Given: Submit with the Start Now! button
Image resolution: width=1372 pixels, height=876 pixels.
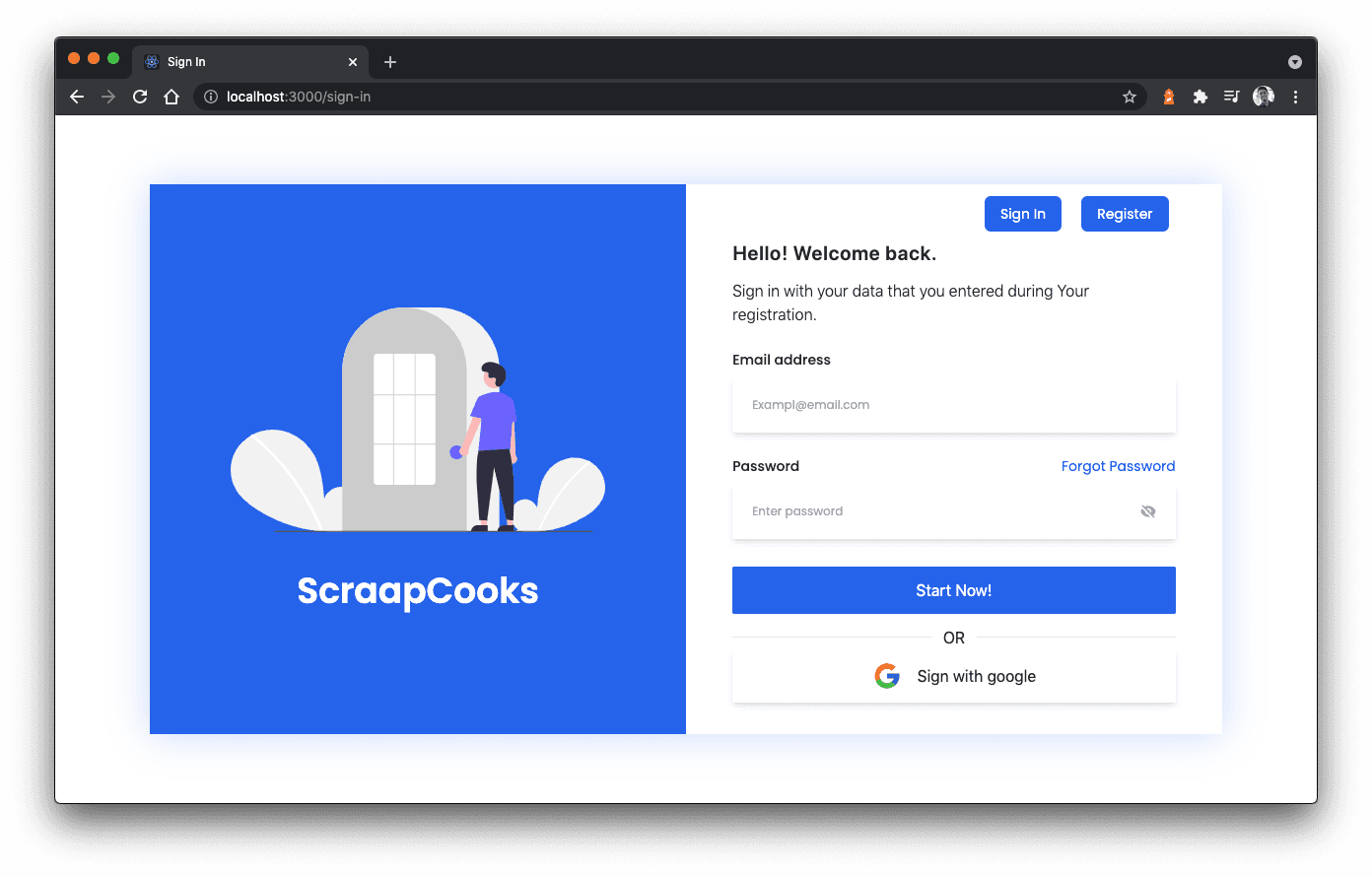Looking at the screenshot, I should click(x=954, y=590).
